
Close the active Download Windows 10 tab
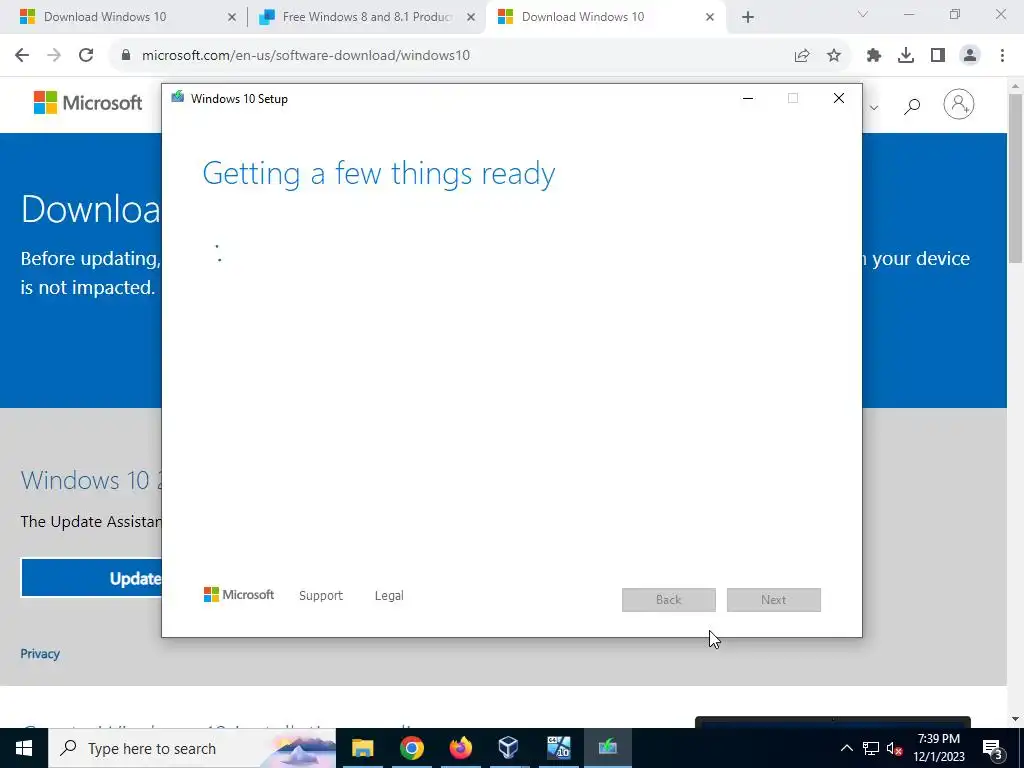[710, 17]
